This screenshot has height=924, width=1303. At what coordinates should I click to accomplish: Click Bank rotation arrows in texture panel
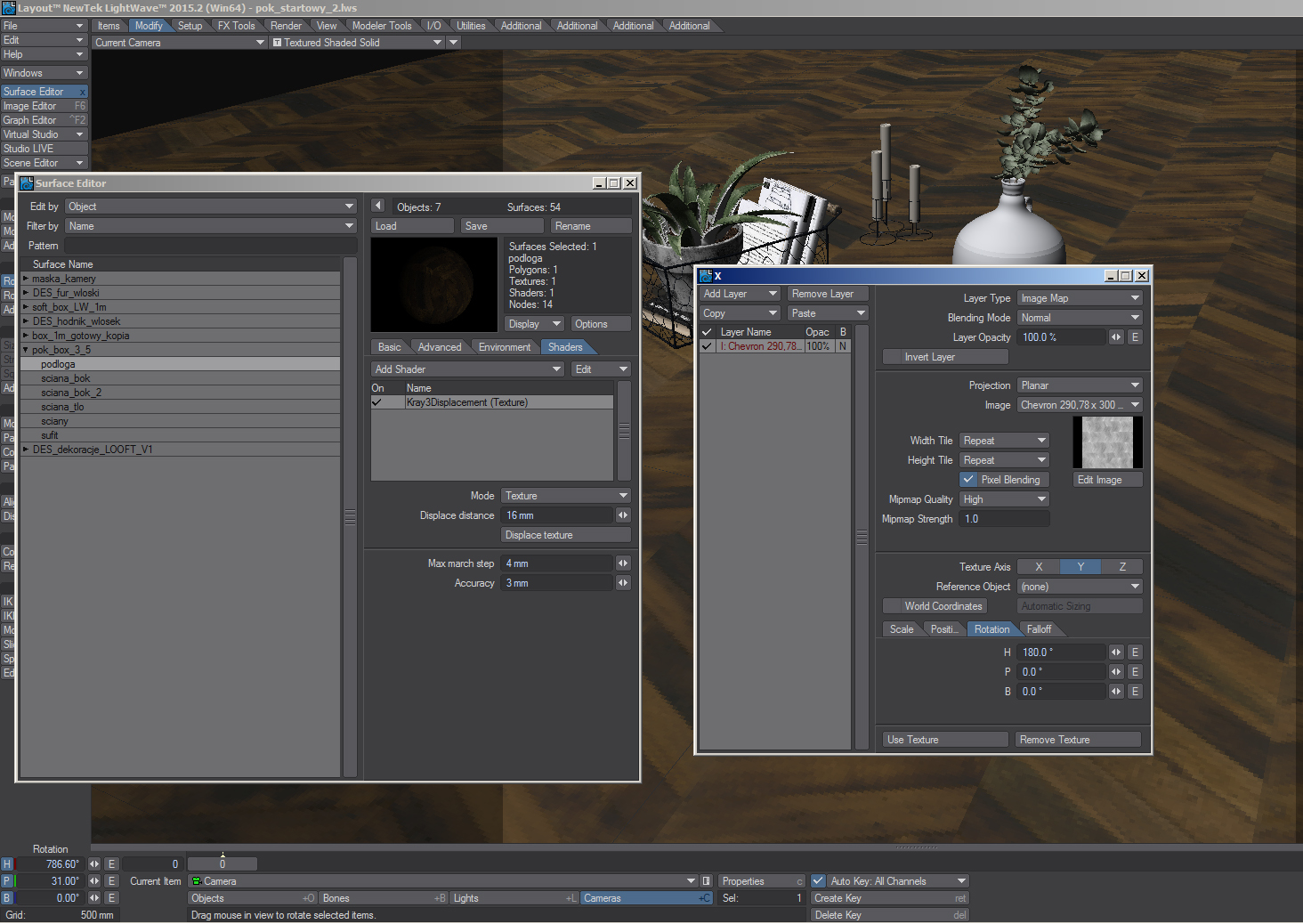1116,692
